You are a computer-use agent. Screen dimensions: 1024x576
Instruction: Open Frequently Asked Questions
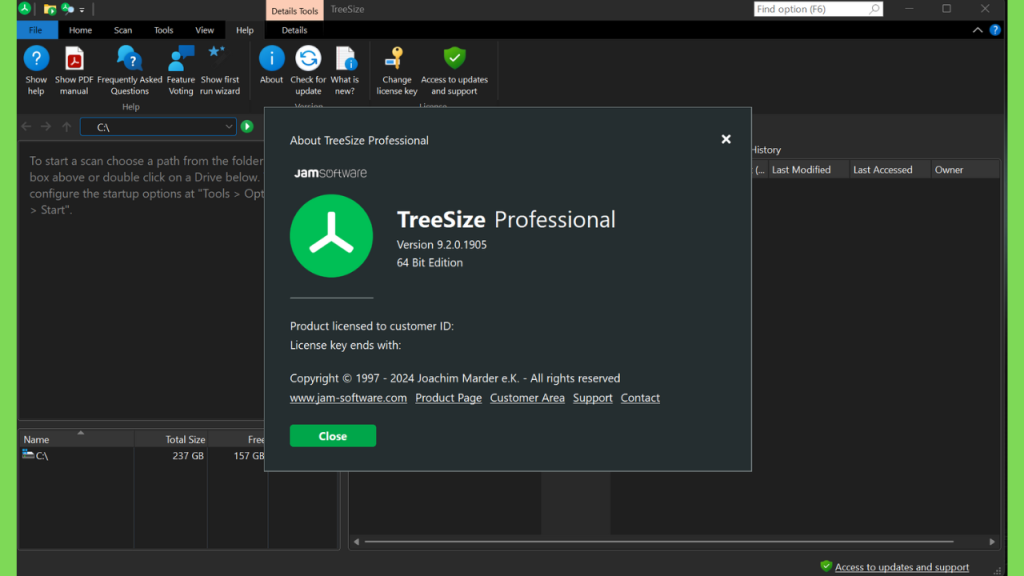pyautogui.click(x=129, y=70)
